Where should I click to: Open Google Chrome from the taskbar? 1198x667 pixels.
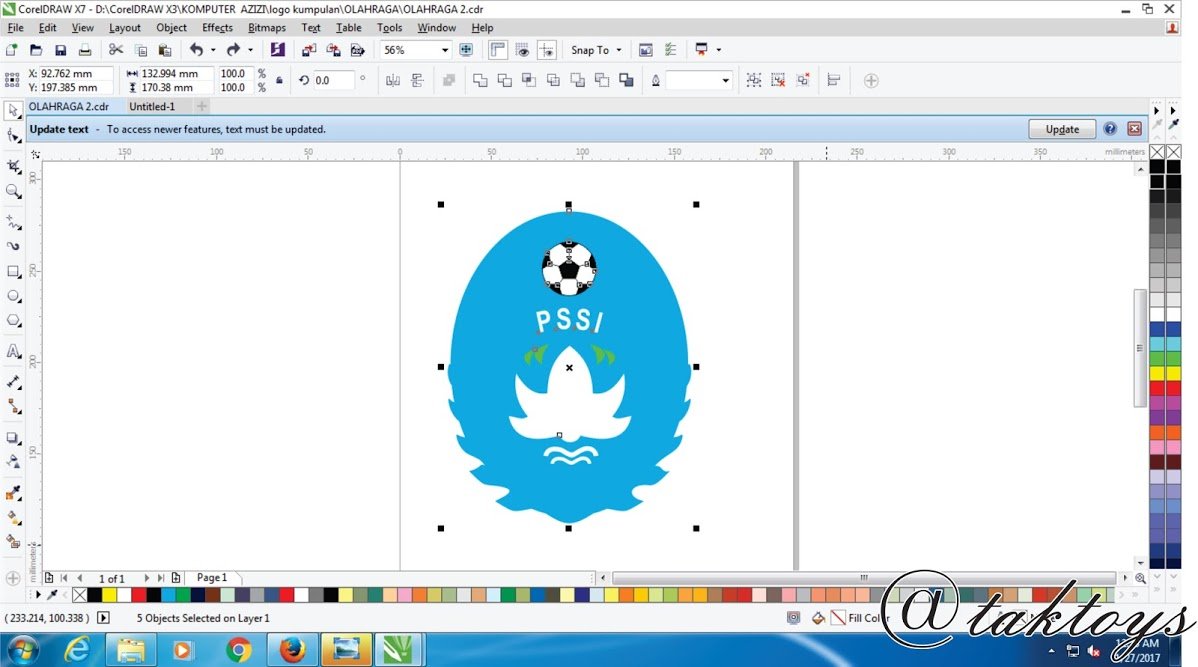(x=239, y=650)
